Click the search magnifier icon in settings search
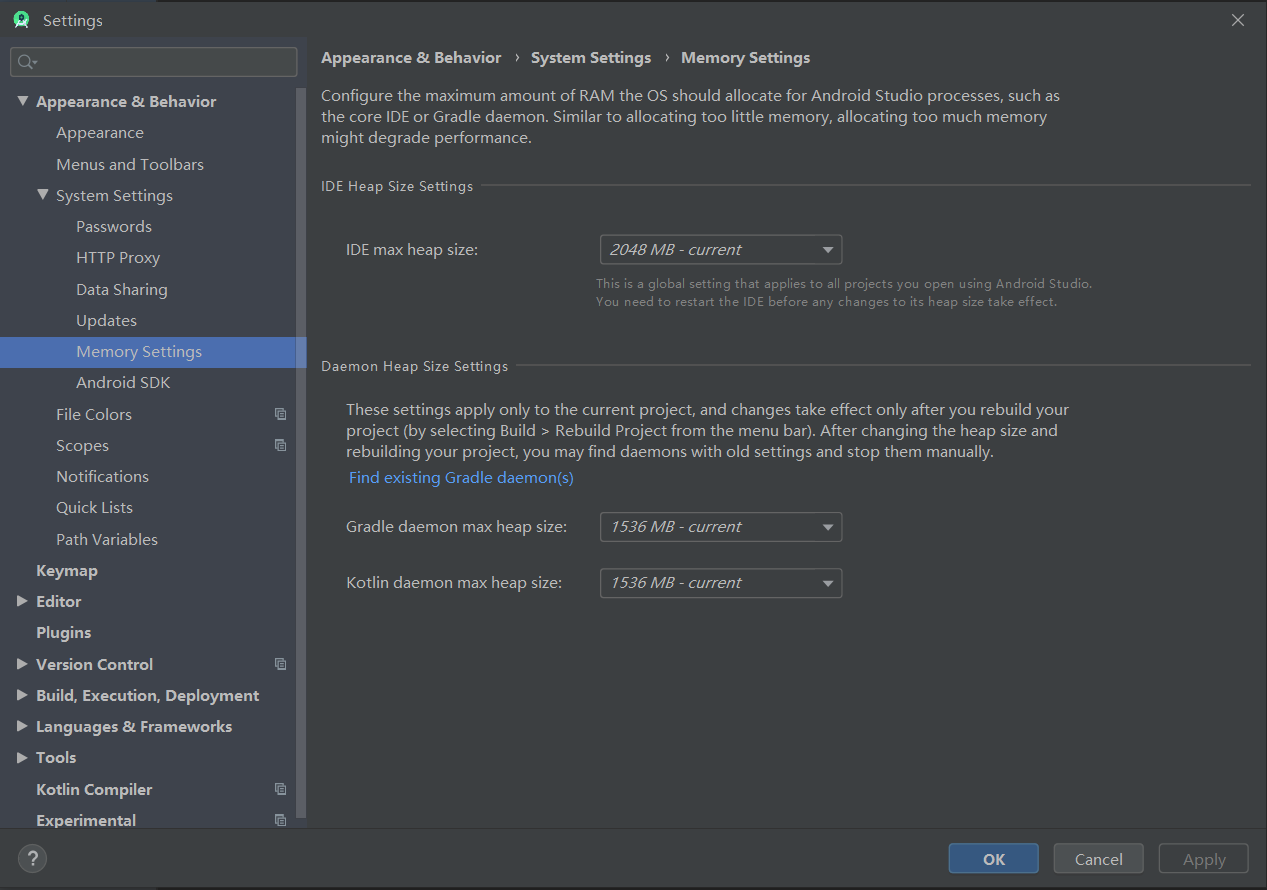The height and width of the screenshot is (890, 1267). click(27, 62)
